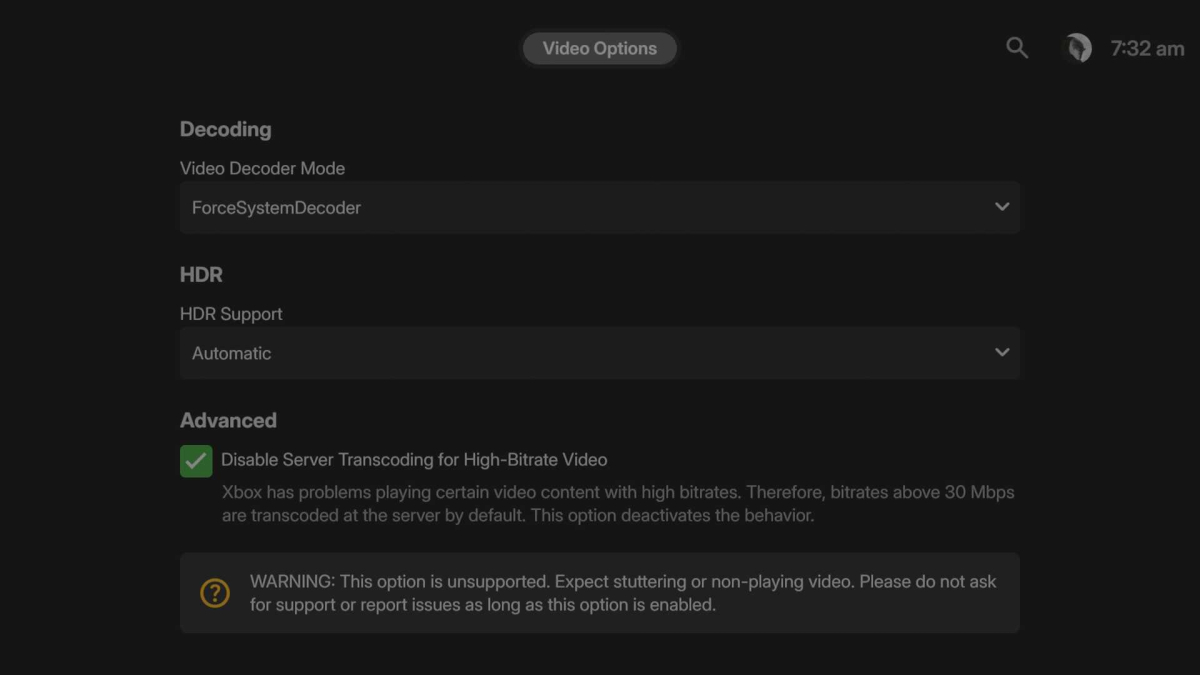Select the magnifying glass in the top bar
The height and width of the screenshot is (675, 1200).
1017,47
